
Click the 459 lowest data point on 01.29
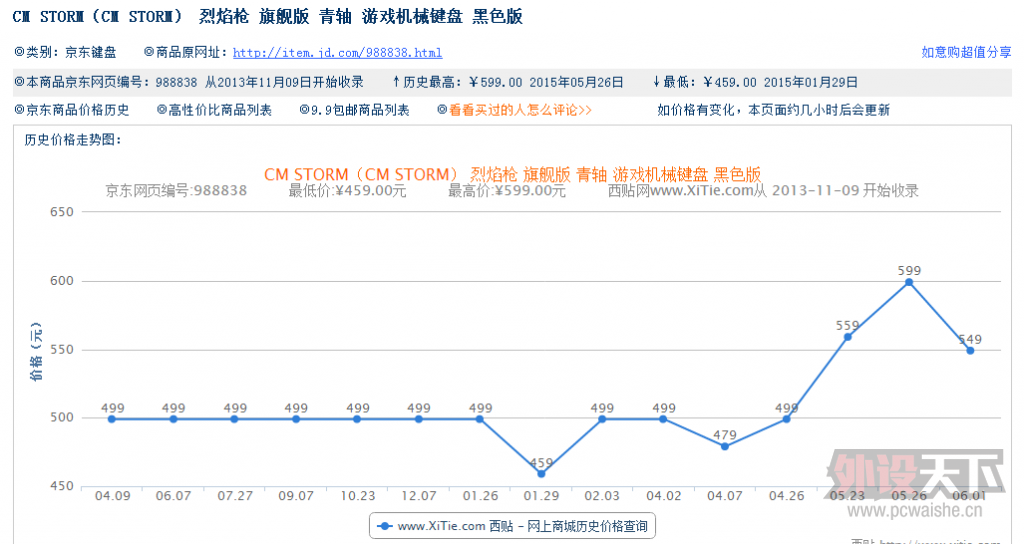(541, 473)
